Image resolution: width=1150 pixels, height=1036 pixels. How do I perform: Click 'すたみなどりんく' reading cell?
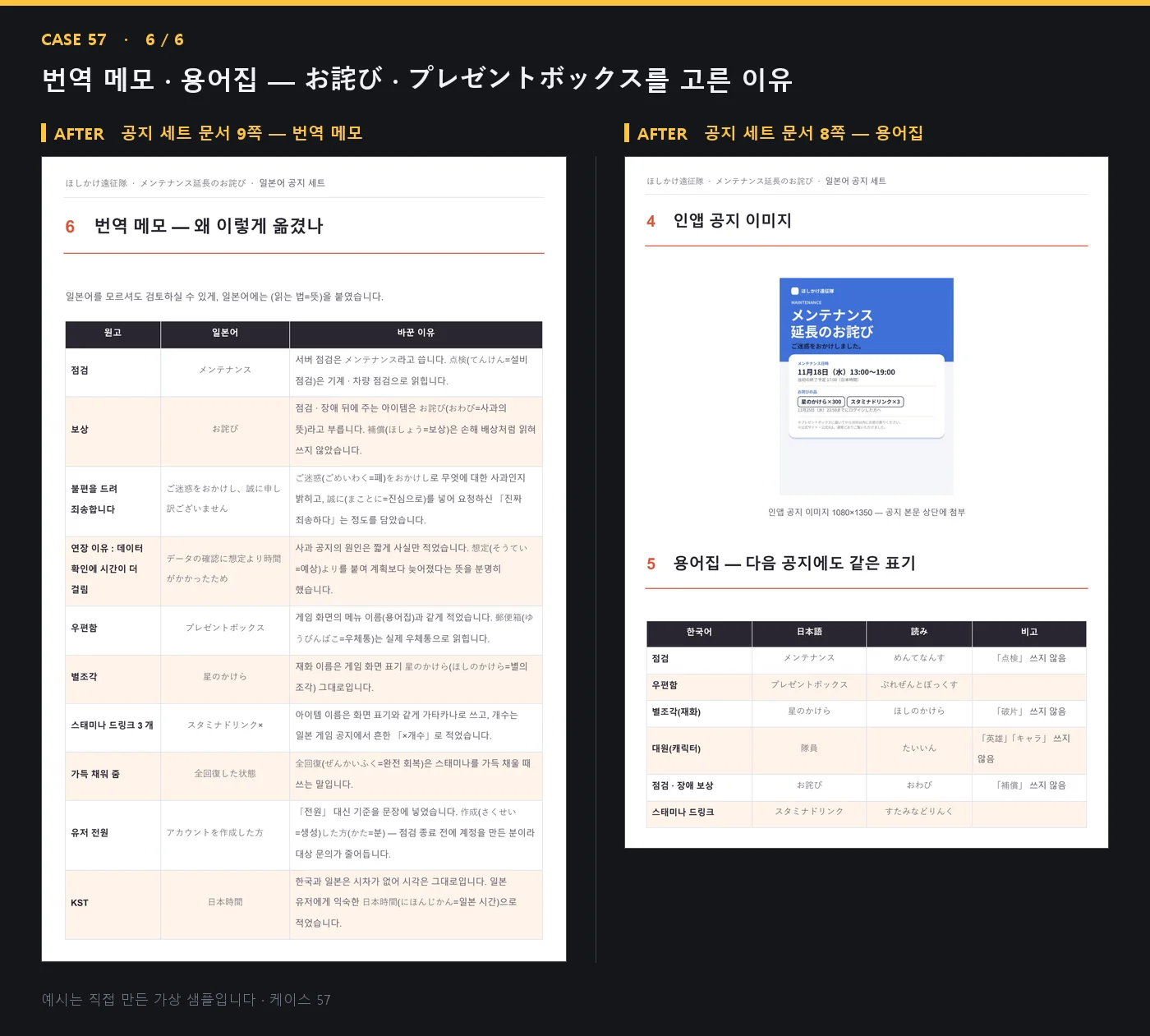coord(919,813)
